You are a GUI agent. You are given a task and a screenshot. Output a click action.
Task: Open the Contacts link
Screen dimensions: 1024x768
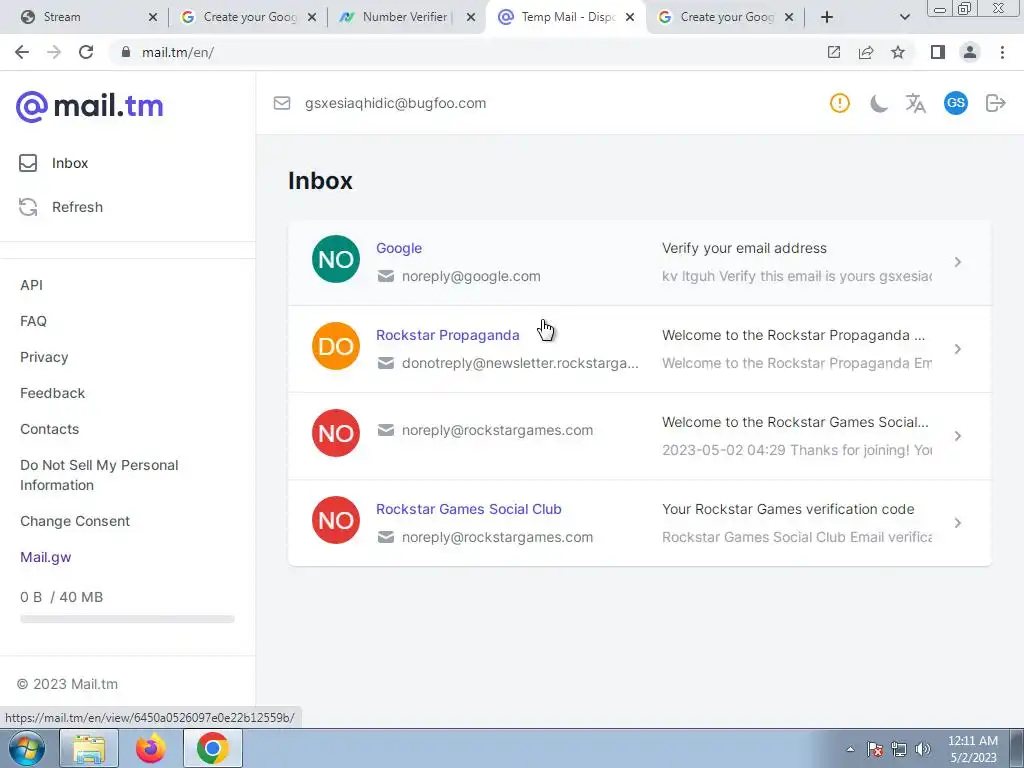click(x=50, y=429)
